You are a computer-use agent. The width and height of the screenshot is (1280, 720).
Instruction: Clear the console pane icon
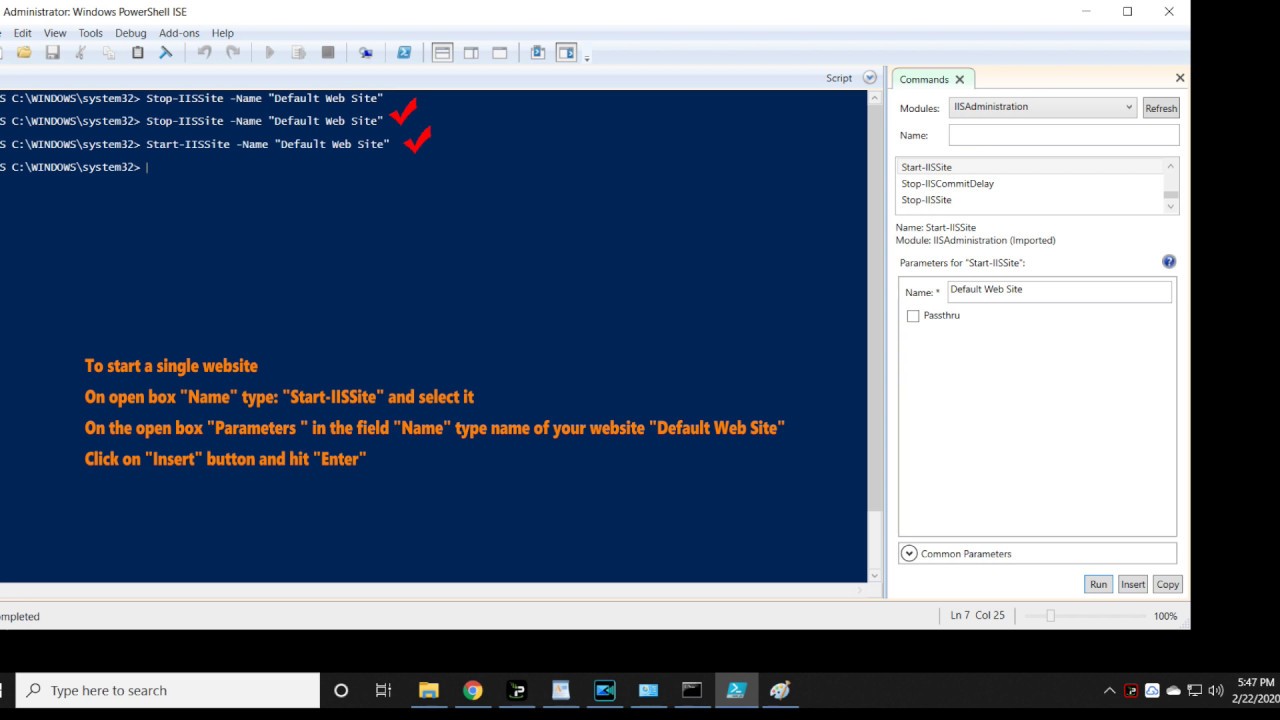point(166,53)
